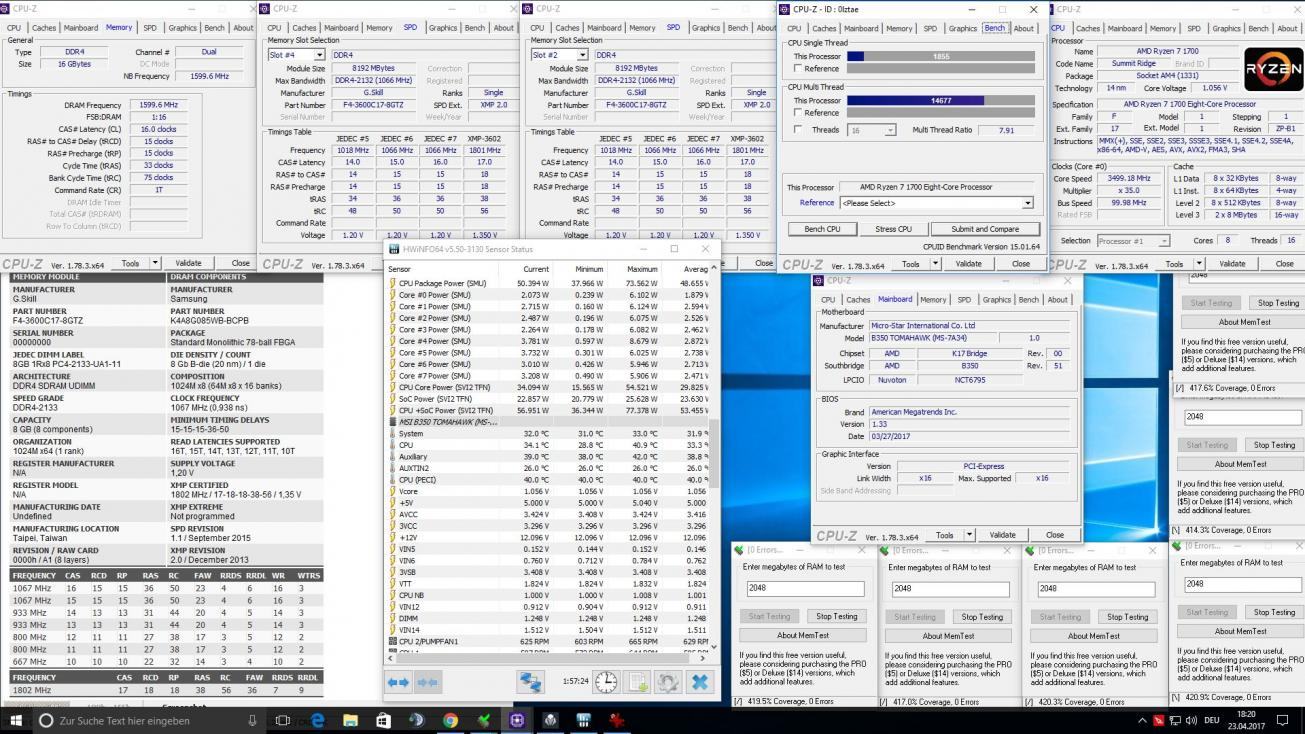Image resolution: width=1305 pixels, height=734 pixels.
Task: Click HWiNFO network/remote computers icon
Action: (x=531, y=682)
